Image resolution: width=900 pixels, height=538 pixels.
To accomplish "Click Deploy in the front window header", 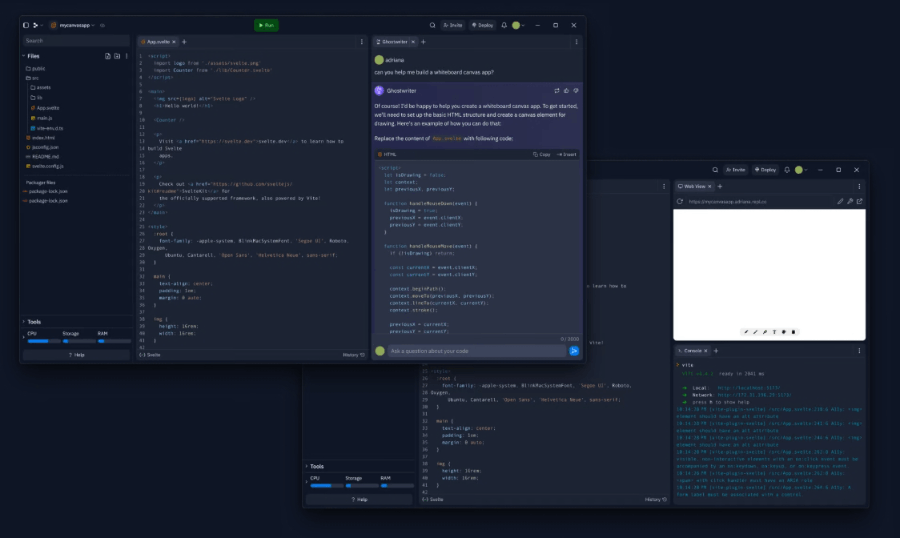I will pos(482,25).
